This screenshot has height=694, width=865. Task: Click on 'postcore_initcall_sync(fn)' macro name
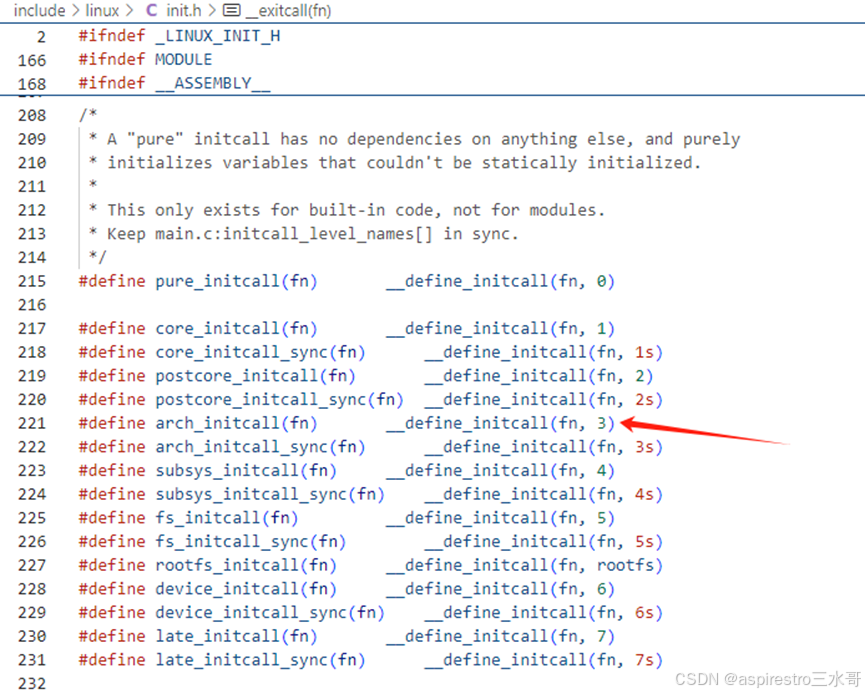tap(279, 400)
